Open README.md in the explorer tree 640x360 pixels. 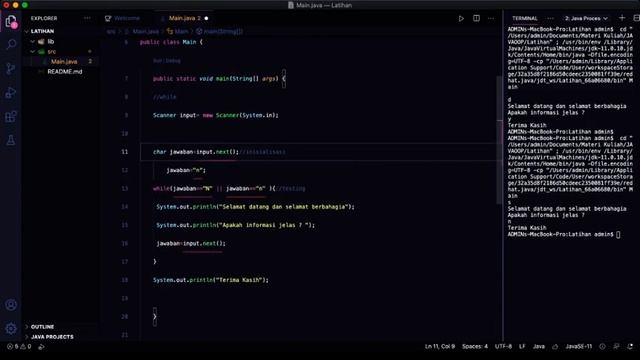pos(64,72)
